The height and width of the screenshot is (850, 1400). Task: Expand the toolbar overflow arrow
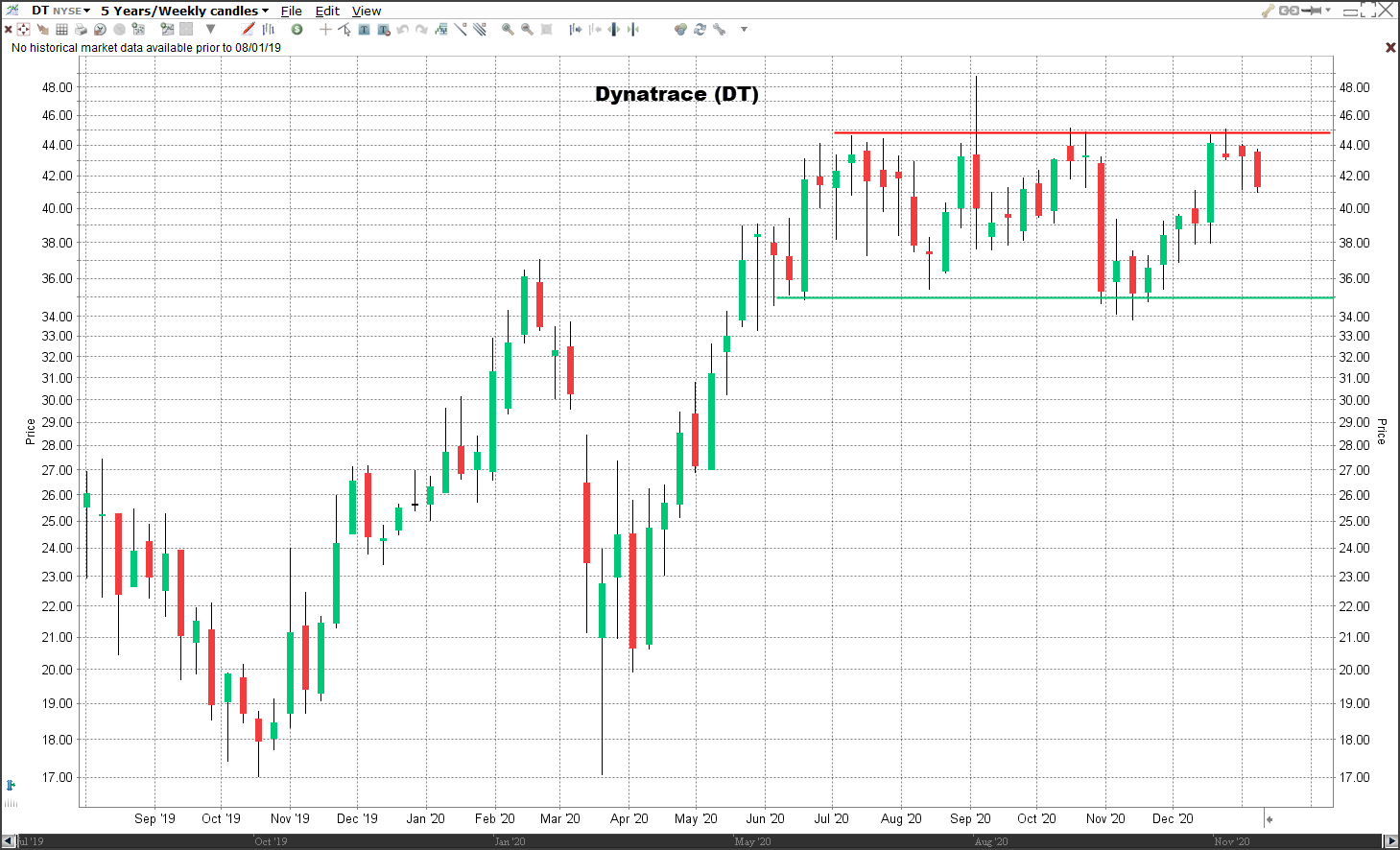point(744,29)
